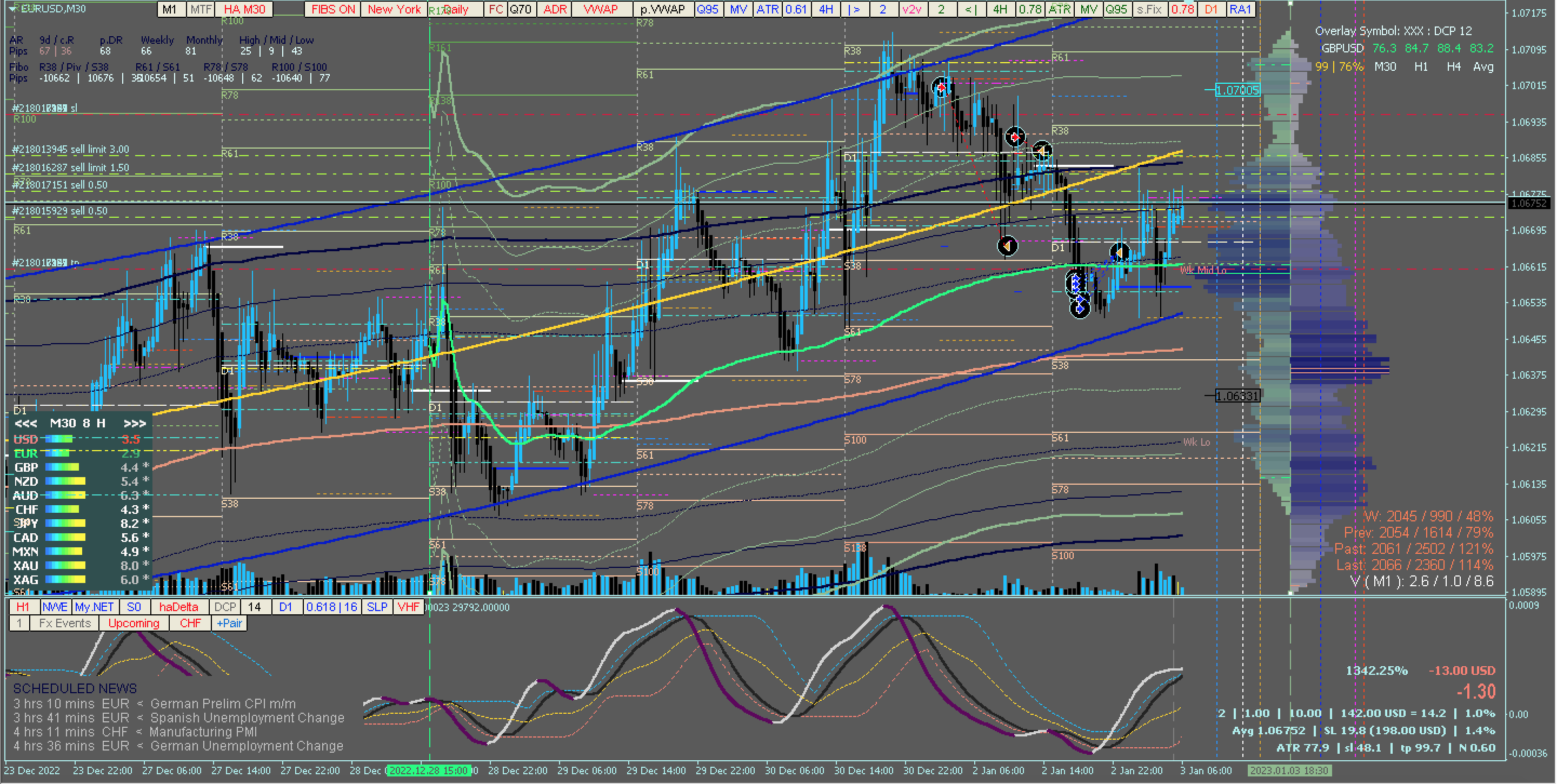The height and width of the screenshot is (784, 1557).
Task: Change the CHF currency filter button
Action: [x=190, y=624]
